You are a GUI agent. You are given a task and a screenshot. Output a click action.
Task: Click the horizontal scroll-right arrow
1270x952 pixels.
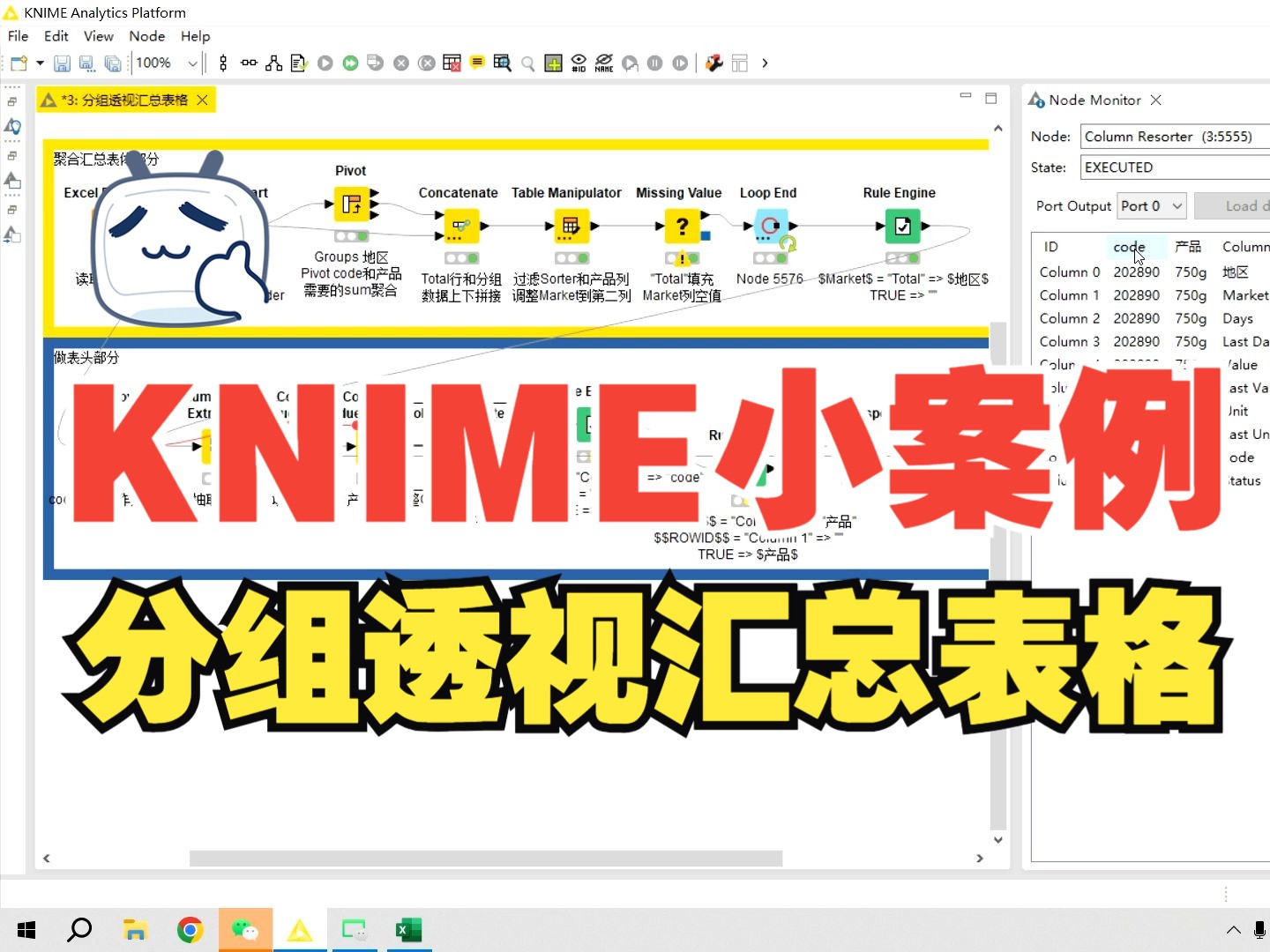tap(979, 859)
